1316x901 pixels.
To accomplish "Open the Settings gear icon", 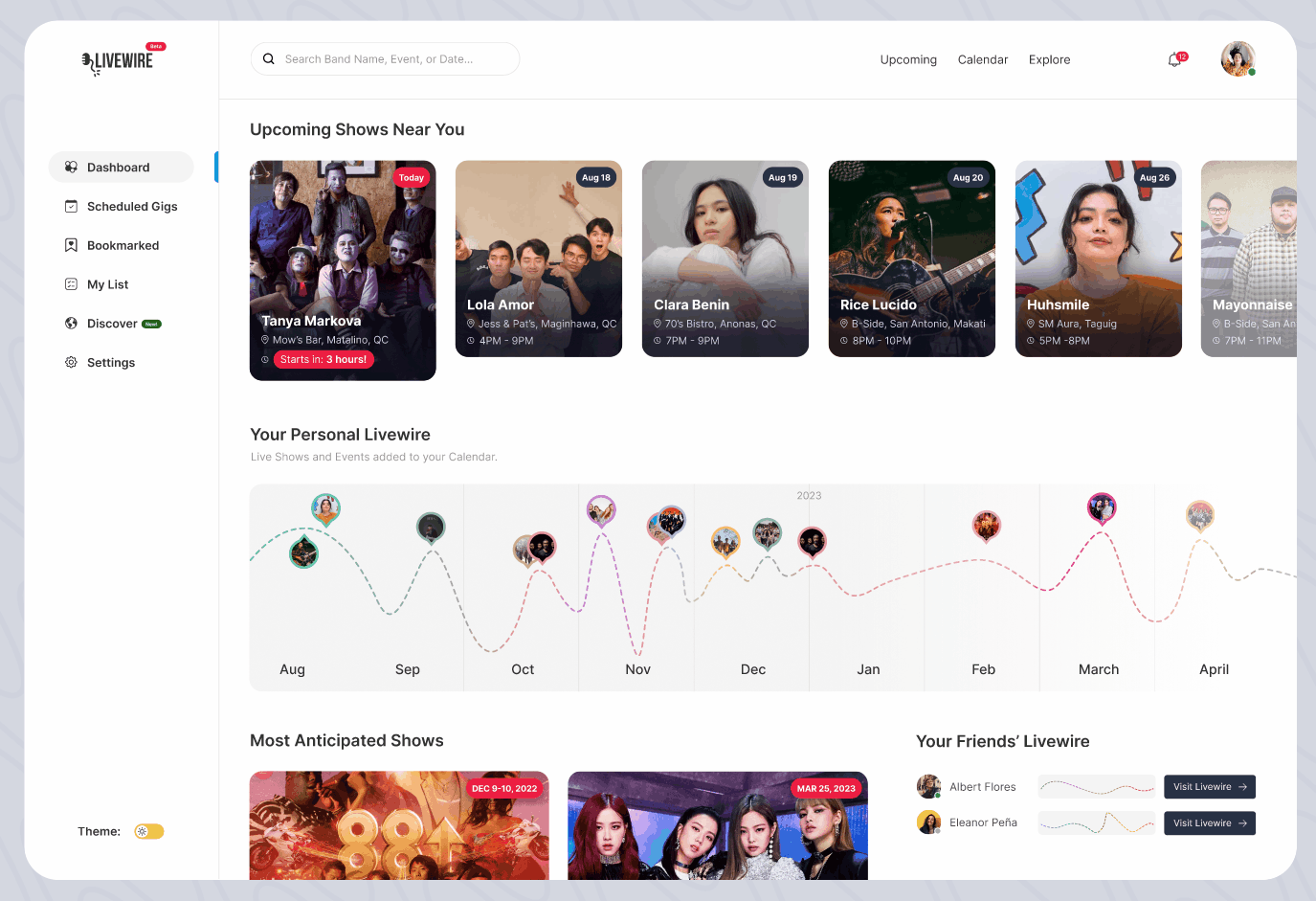I will (x=71, y=362).
